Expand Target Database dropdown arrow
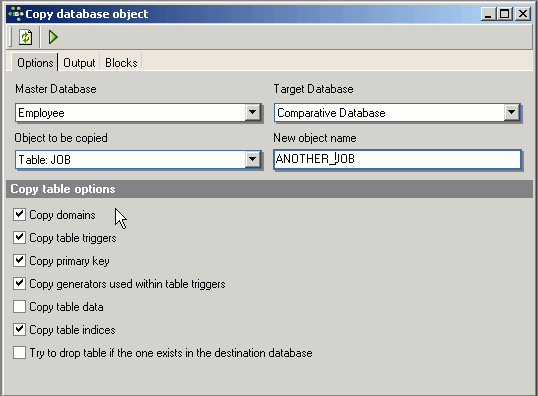The width and height of the screenshot is (538, 396). (x=511, y=112)
